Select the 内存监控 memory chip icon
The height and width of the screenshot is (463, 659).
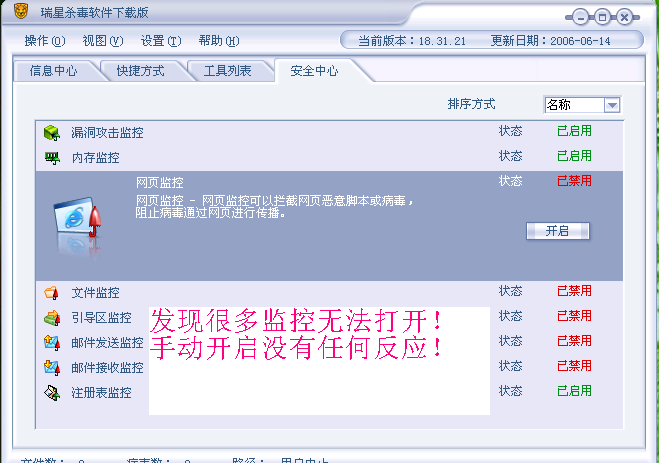(x=52, y=158)
